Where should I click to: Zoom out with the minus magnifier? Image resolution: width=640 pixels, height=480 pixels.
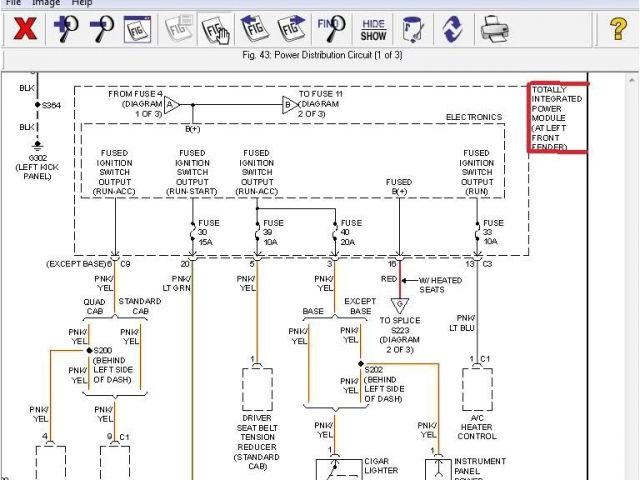tap(101, 29)
